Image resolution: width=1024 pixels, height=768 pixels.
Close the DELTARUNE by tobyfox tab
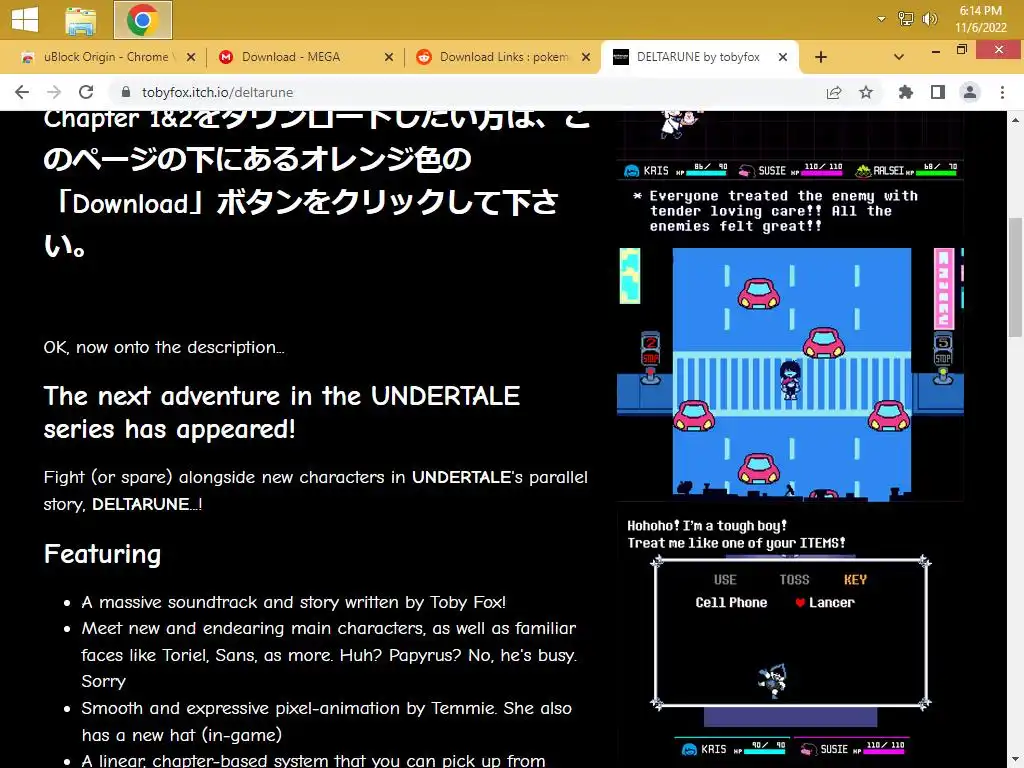782,57
